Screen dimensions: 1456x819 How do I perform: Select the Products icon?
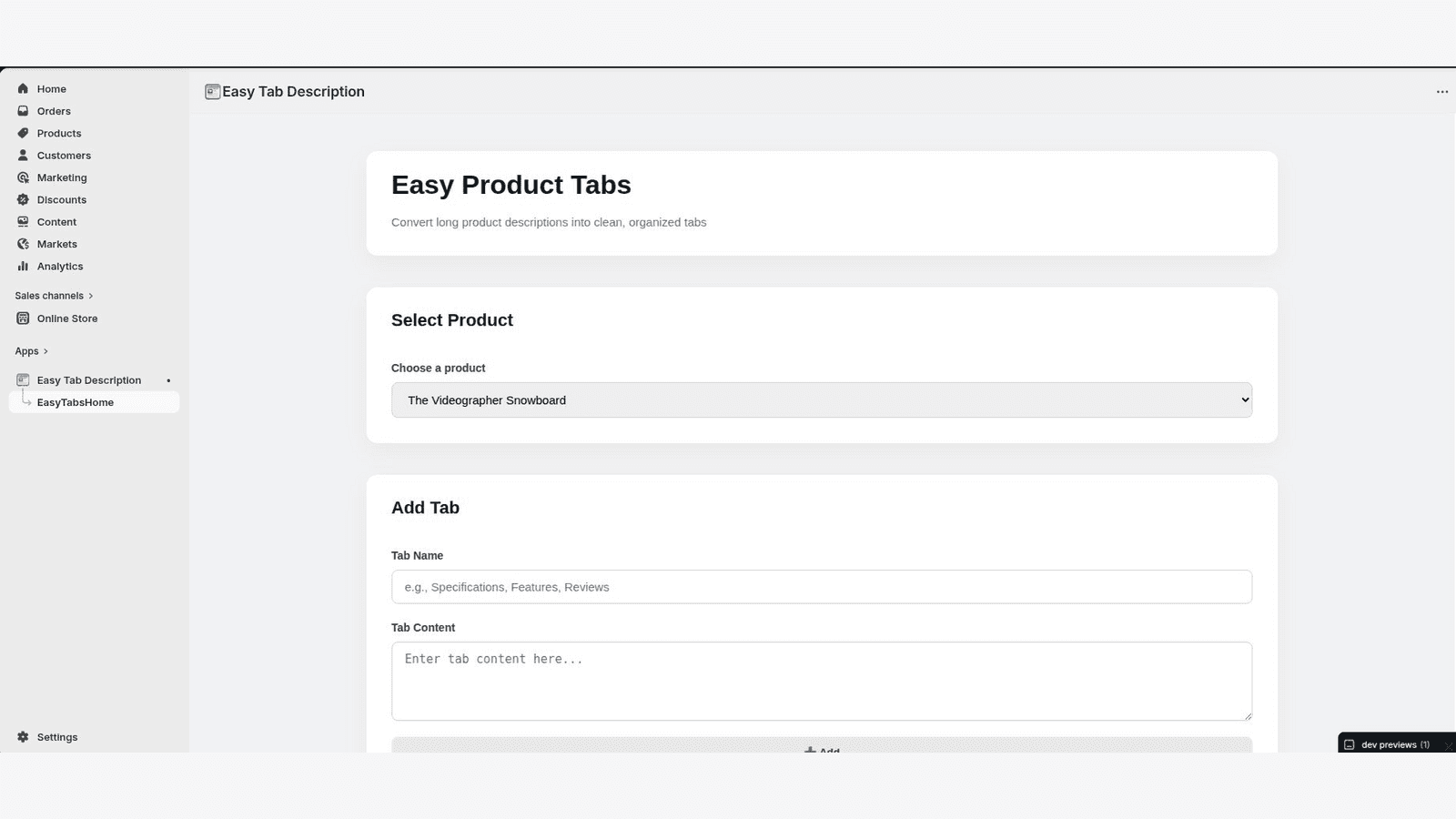tap(23, 133)
